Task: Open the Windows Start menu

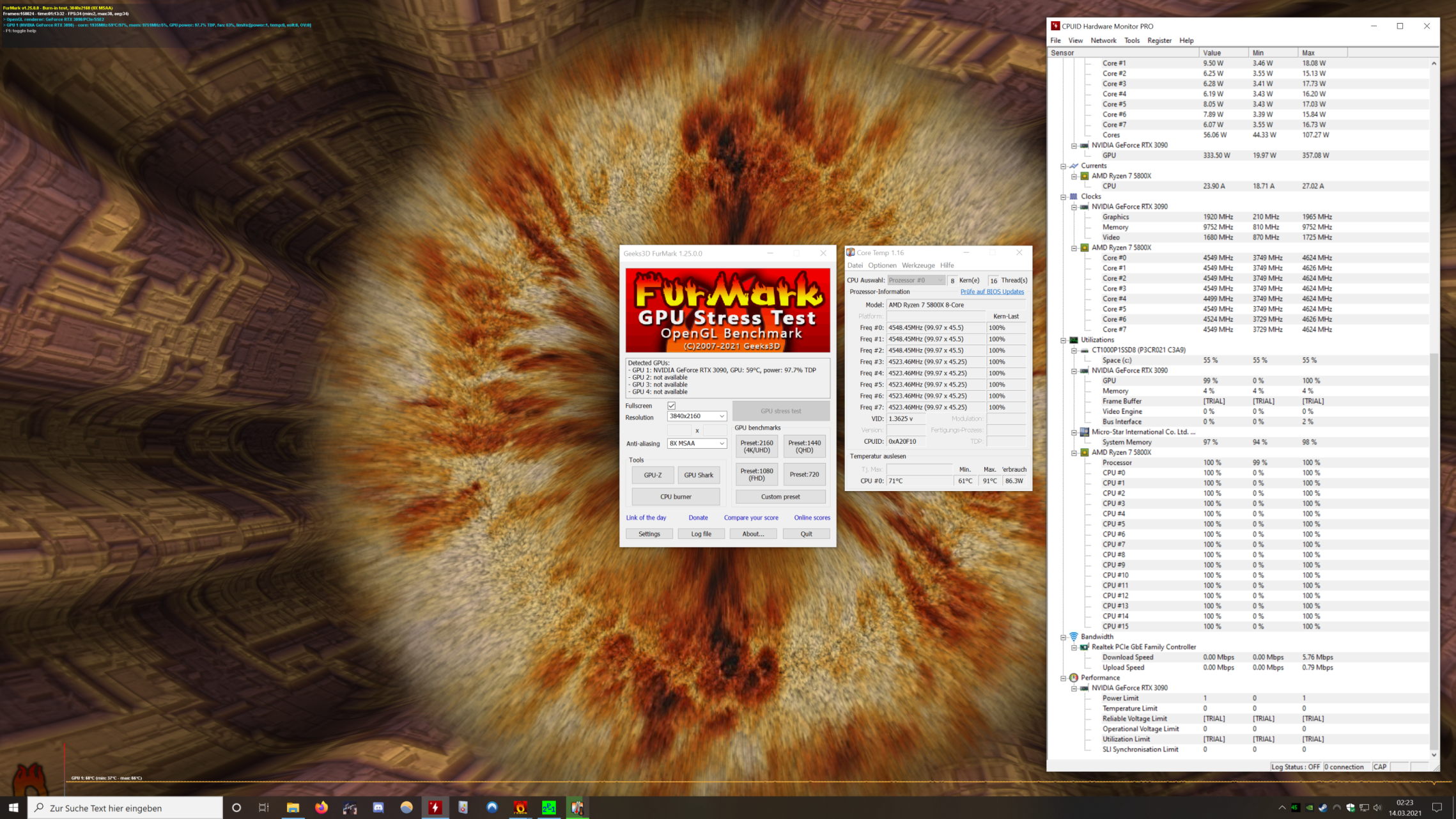Action: [13, 807]
